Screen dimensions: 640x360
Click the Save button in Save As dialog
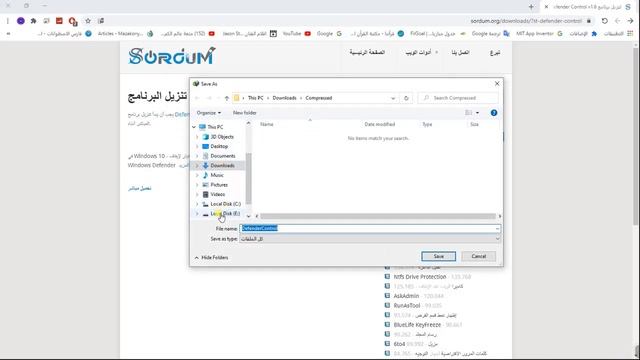(438, 256)
